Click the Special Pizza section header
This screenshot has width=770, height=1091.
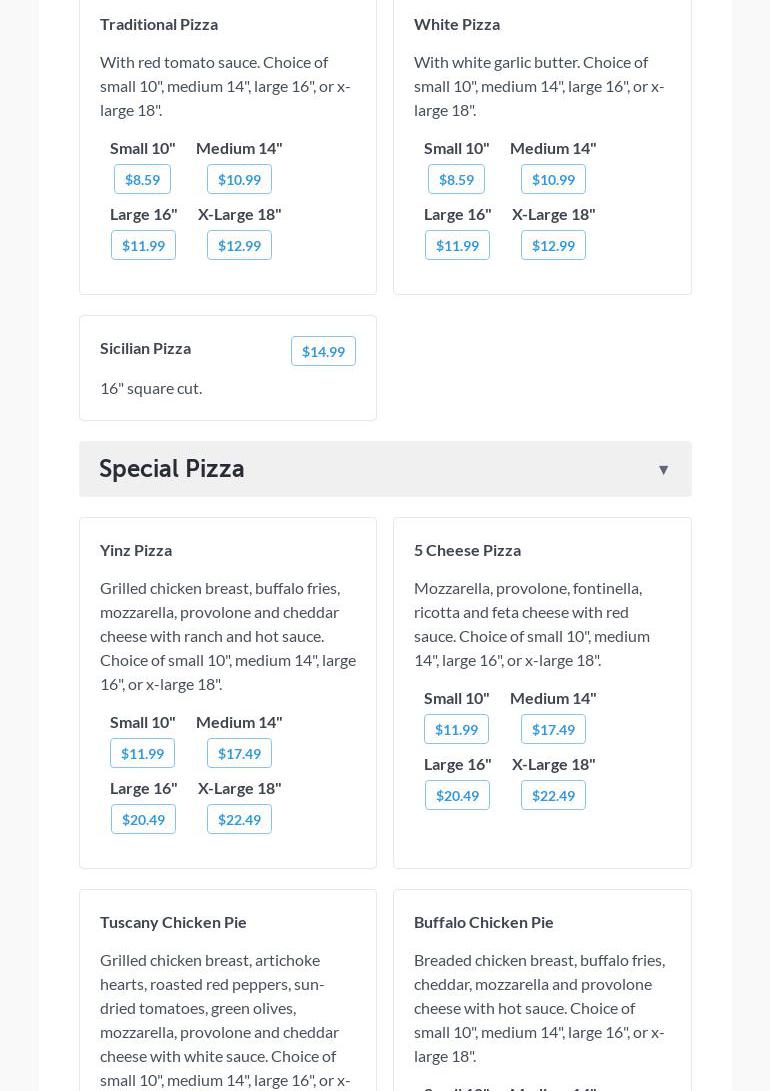click(172, 469)
